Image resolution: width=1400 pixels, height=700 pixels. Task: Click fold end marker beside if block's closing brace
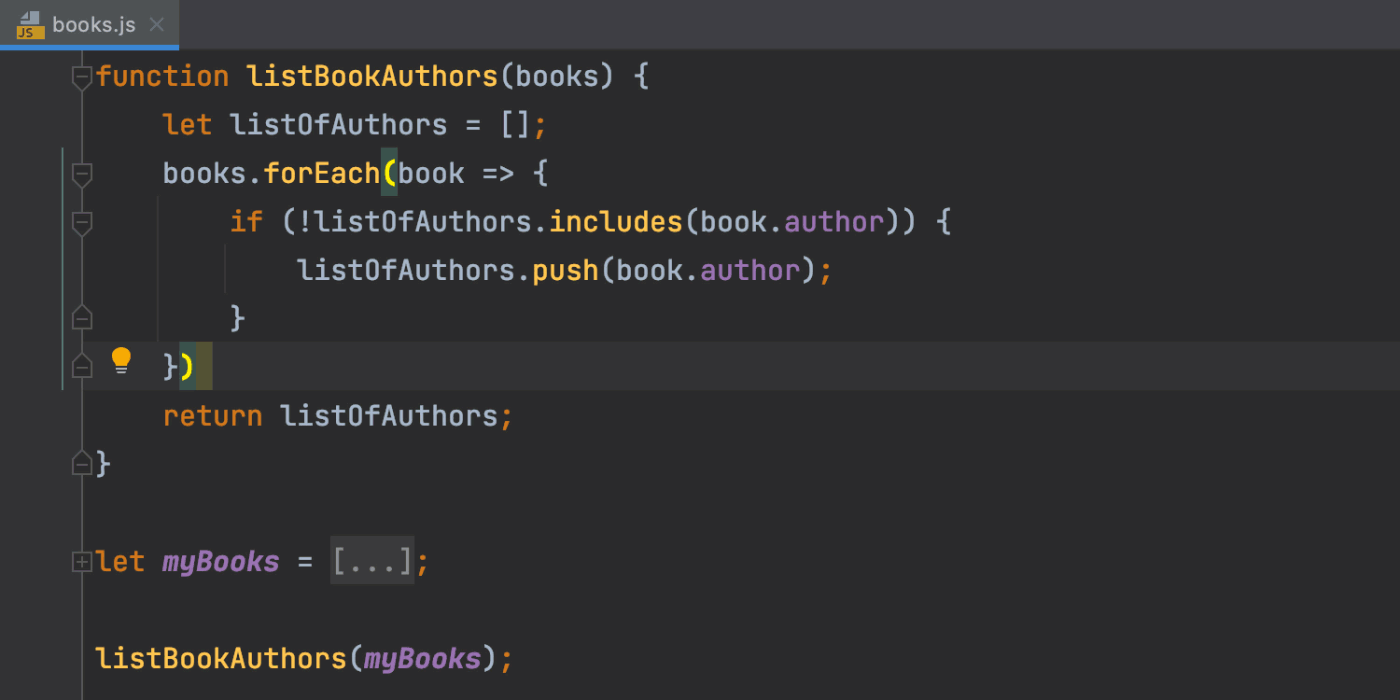pos(82,318)
